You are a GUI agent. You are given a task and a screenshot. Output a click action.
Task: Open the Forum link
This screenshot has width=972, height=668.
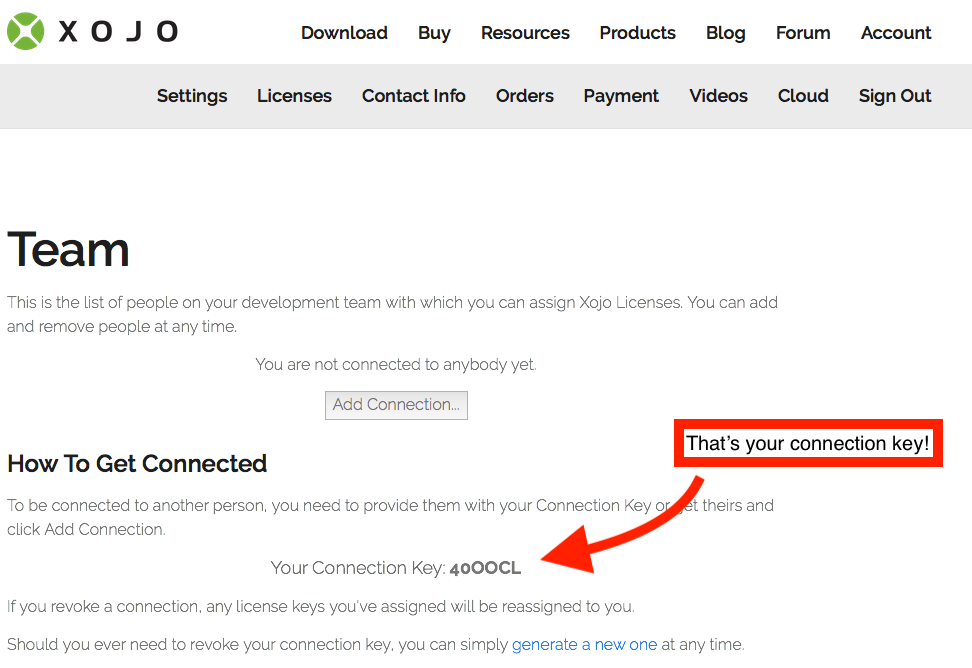[x=803, y=32]
